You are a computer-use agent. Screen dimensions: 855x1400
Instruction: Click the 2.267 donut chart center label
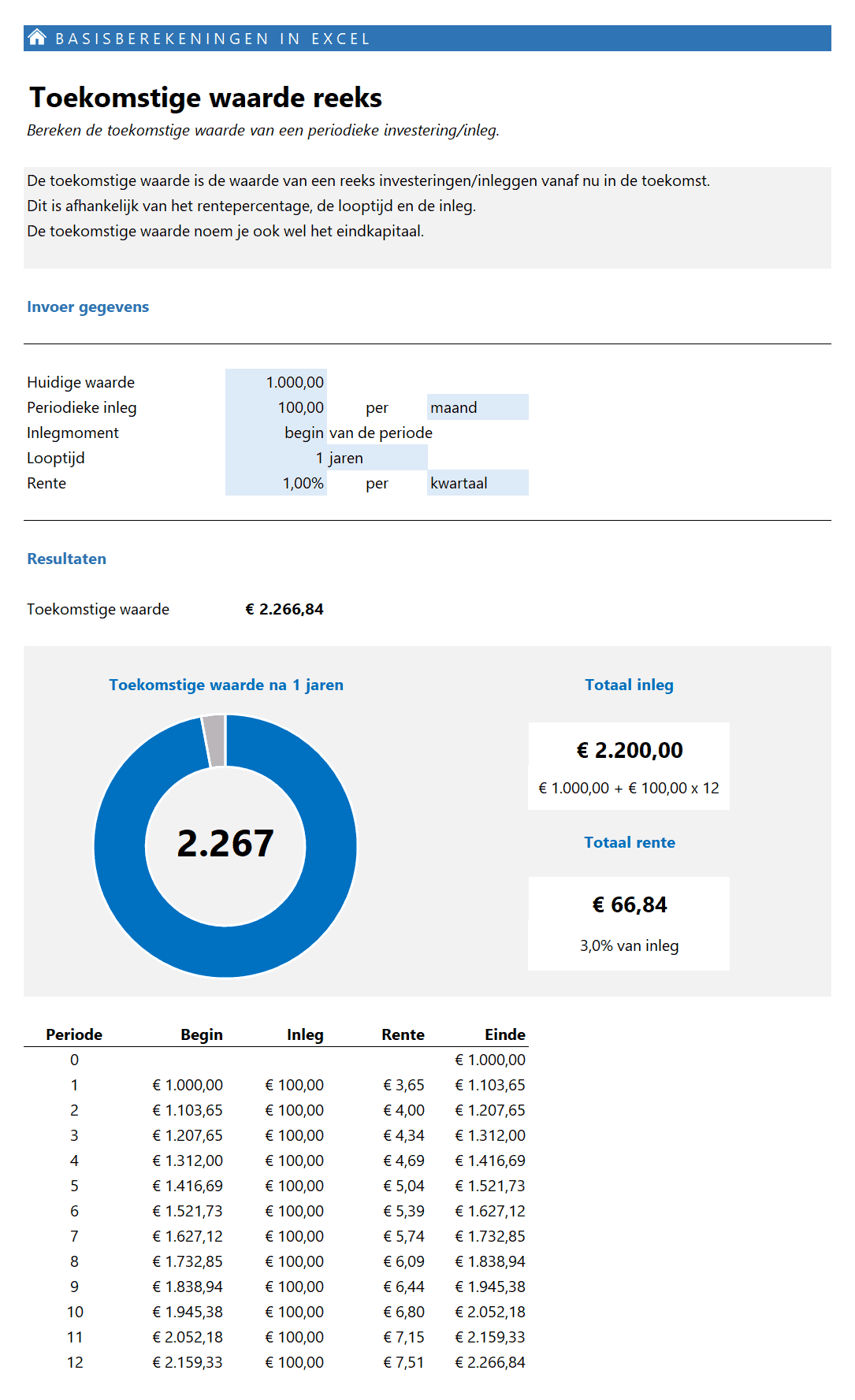(225, 844)
